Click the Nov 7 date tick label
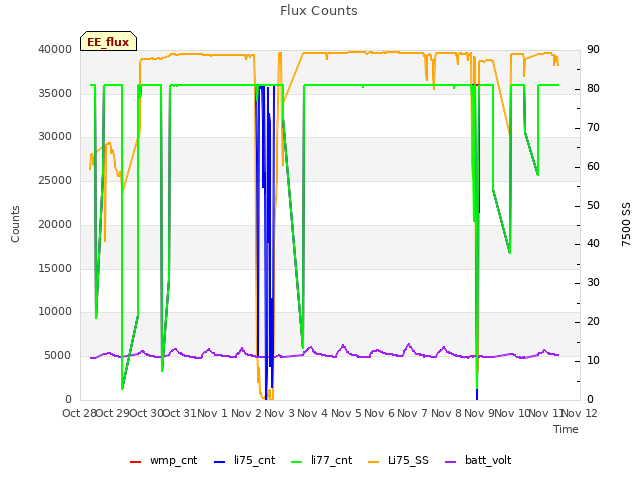This screenshot has height=480, width=640. pyautogui.click(x=413, y=413)
